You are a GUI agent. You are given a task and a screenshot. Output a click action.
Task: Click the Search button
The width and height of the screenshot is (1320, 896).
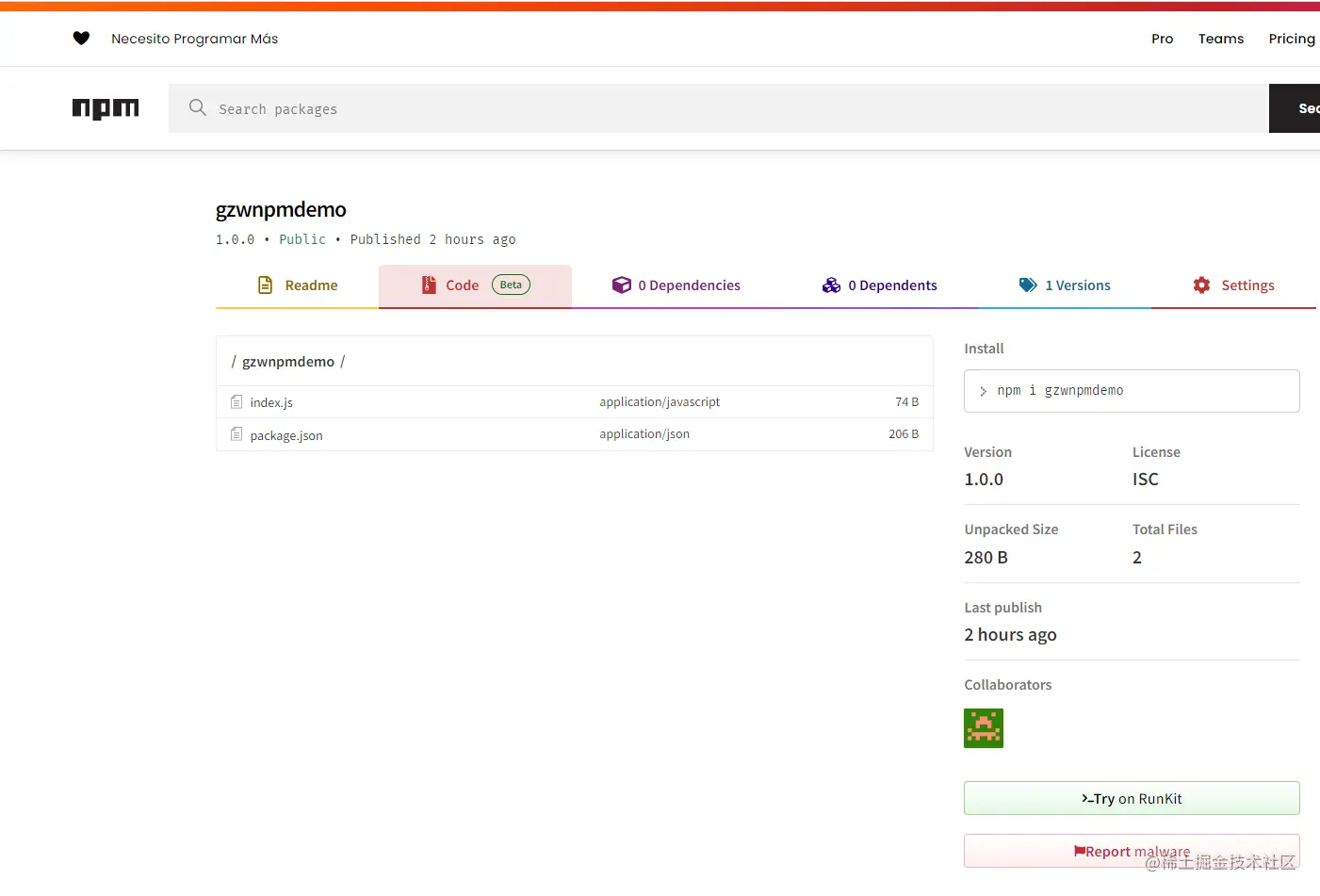click(1295, 108)
